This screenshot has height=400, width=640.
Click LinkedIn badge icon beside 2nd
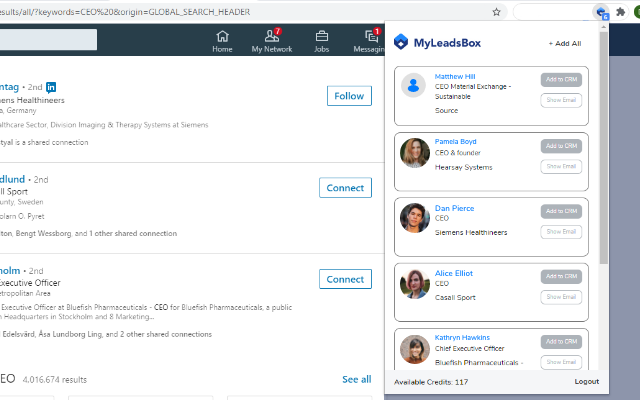point(51,87)
